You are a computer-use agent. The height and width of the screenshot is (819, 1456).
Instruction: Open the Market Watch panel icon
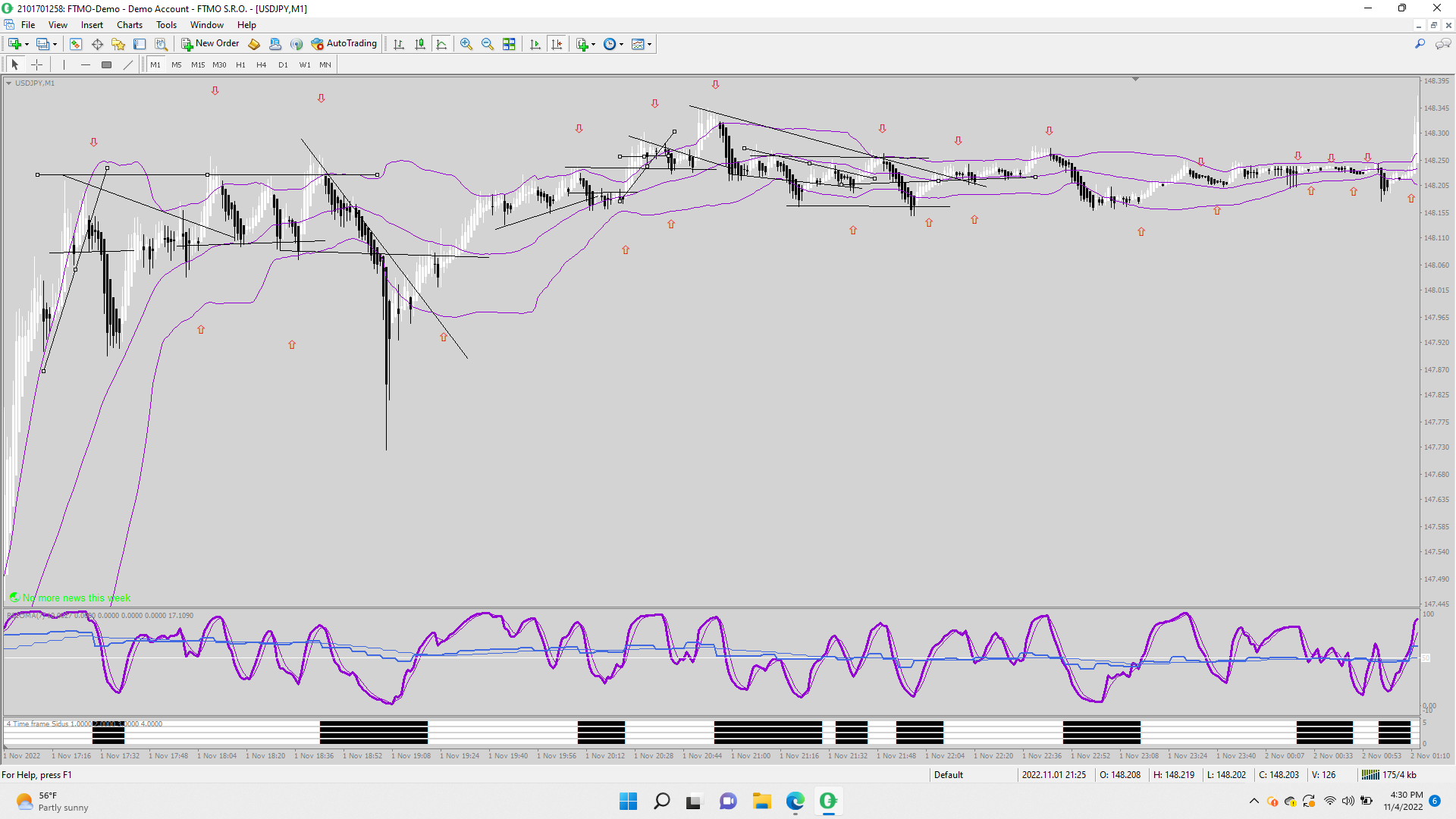point(75,44)
